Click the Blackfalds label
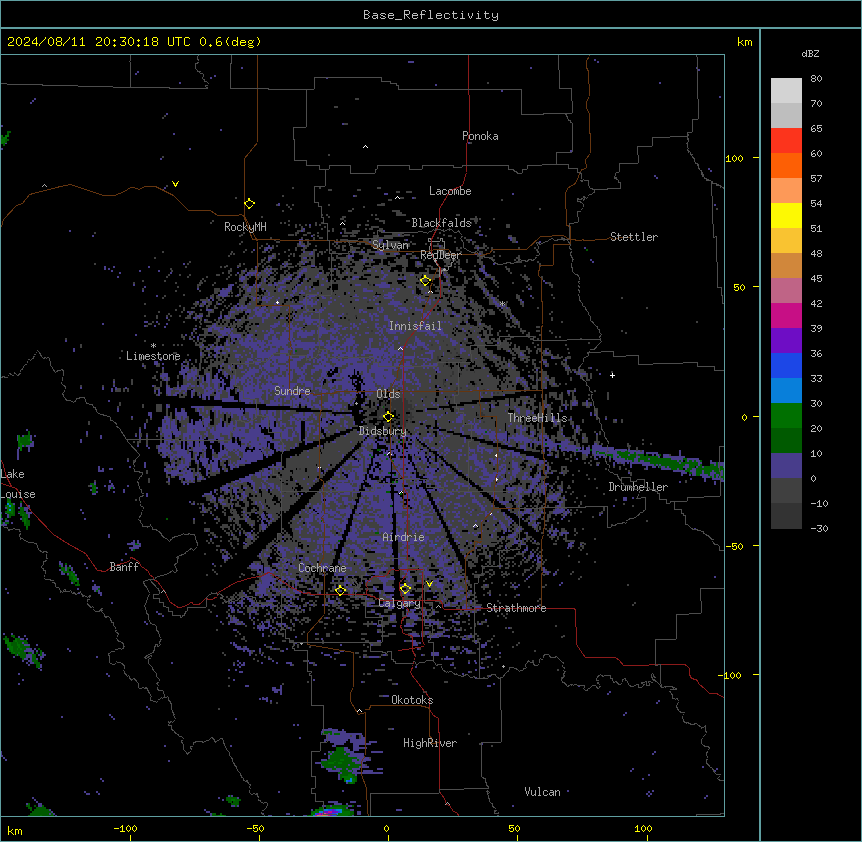 (441, 223)
